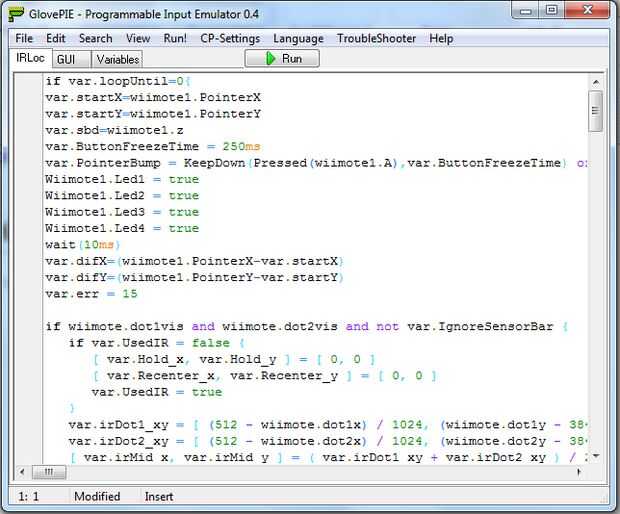Click the horizontal scrollbar thumb
This screenshot has height=514, width=620.
49,472
